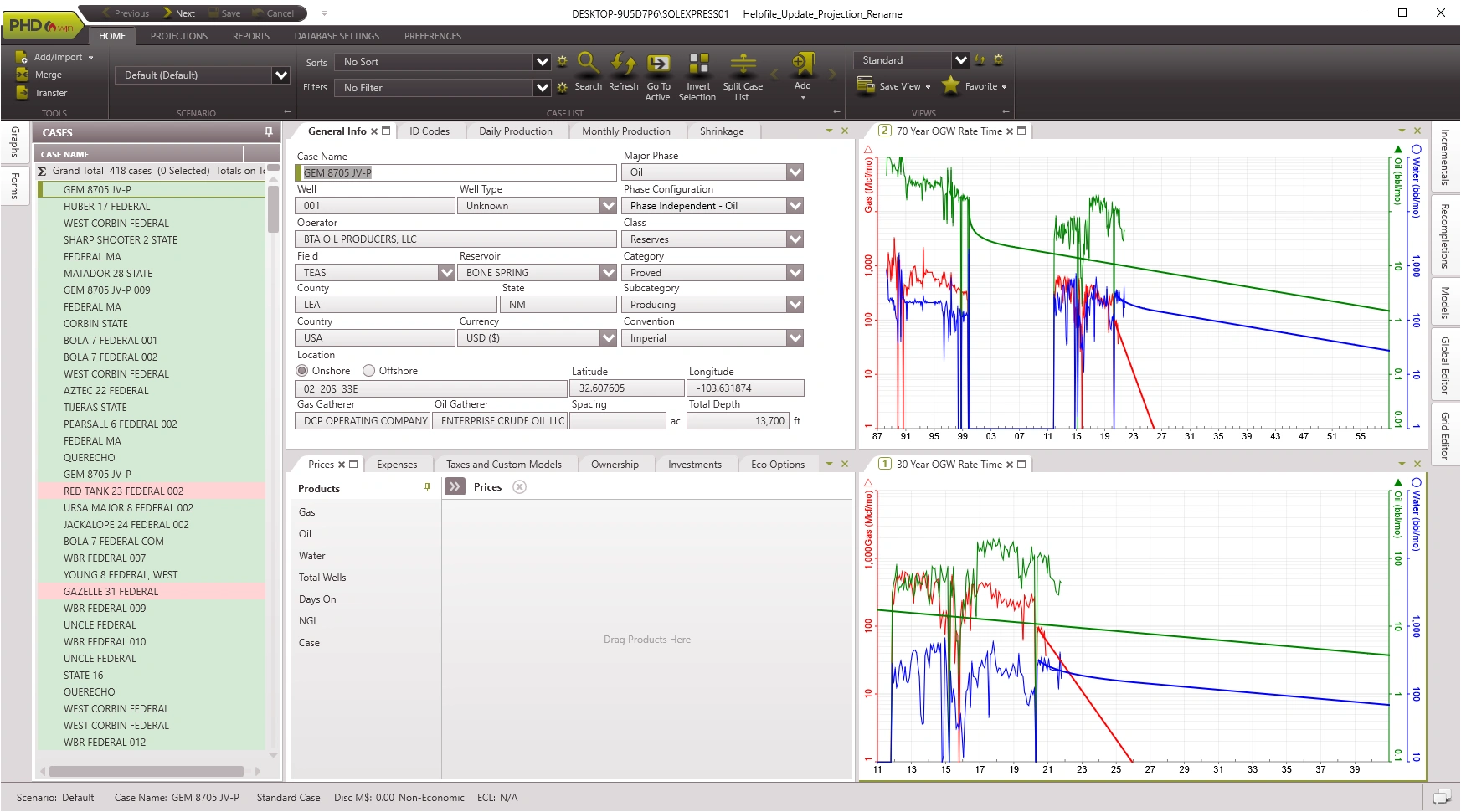The image size is (1461, 812).
Task: Click the Go To Active icon
Action: click(x=658, y=64)
